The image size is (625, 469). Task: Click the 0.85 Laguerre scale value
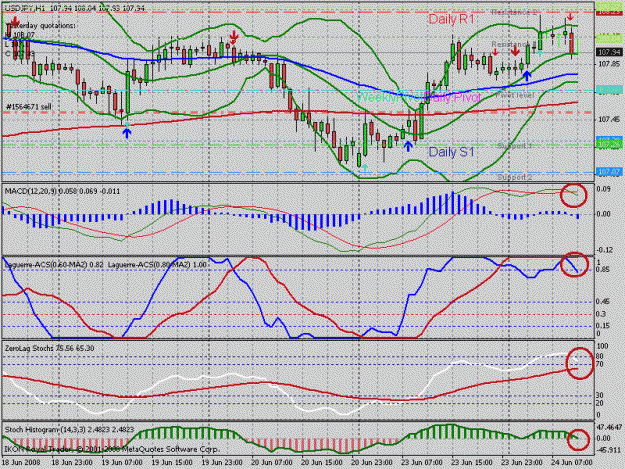[x=603, y=270]
